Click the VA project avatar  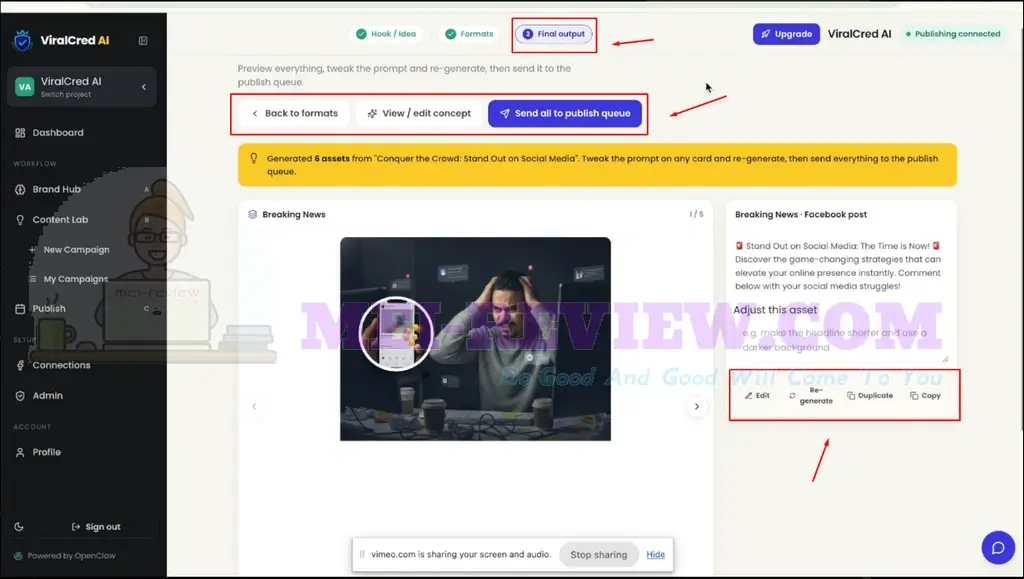pyautogui.click(x=24, y=86)
